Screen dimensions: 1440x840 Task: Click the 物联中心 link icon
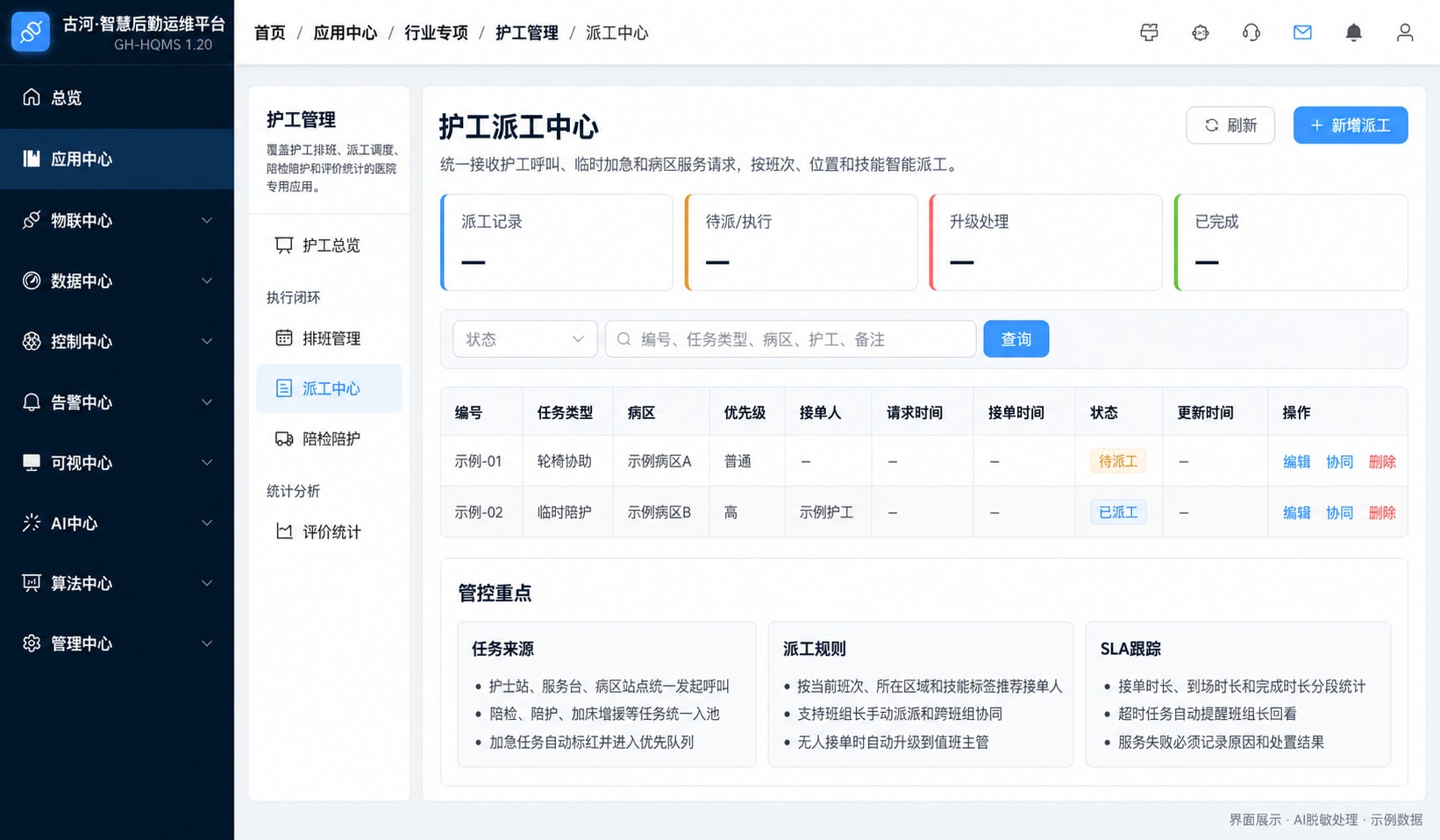pos(32,220)
